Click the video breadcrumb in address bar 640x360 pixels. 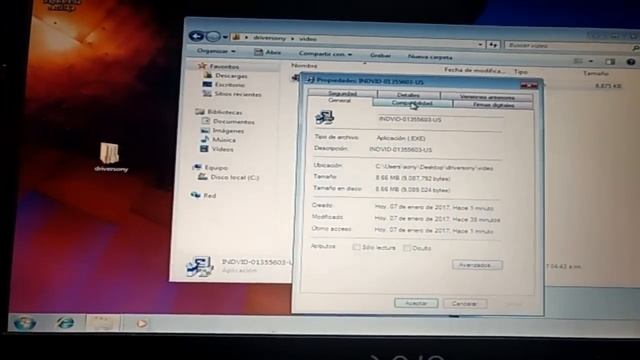[308, 39]
